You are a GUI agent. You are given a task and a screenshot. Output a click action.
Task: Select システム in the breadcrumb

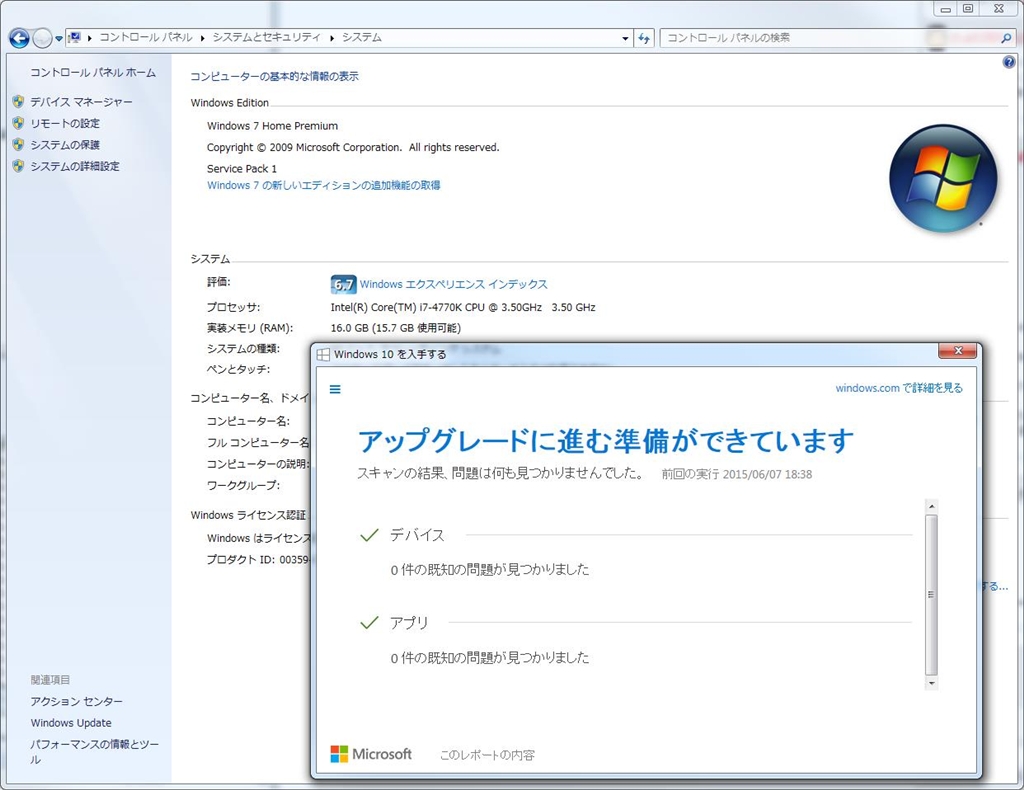coord(362,38)
